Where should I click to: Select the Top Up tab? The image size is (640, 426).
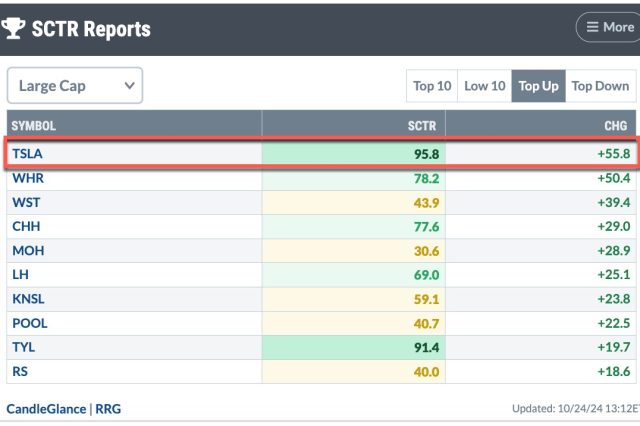tap(538, 86)
